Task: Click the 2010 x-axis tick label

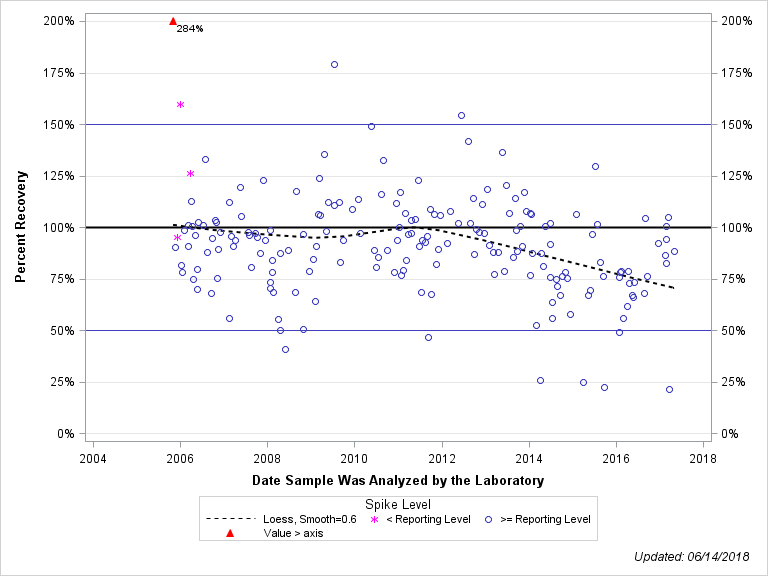Action: point(354,458)
